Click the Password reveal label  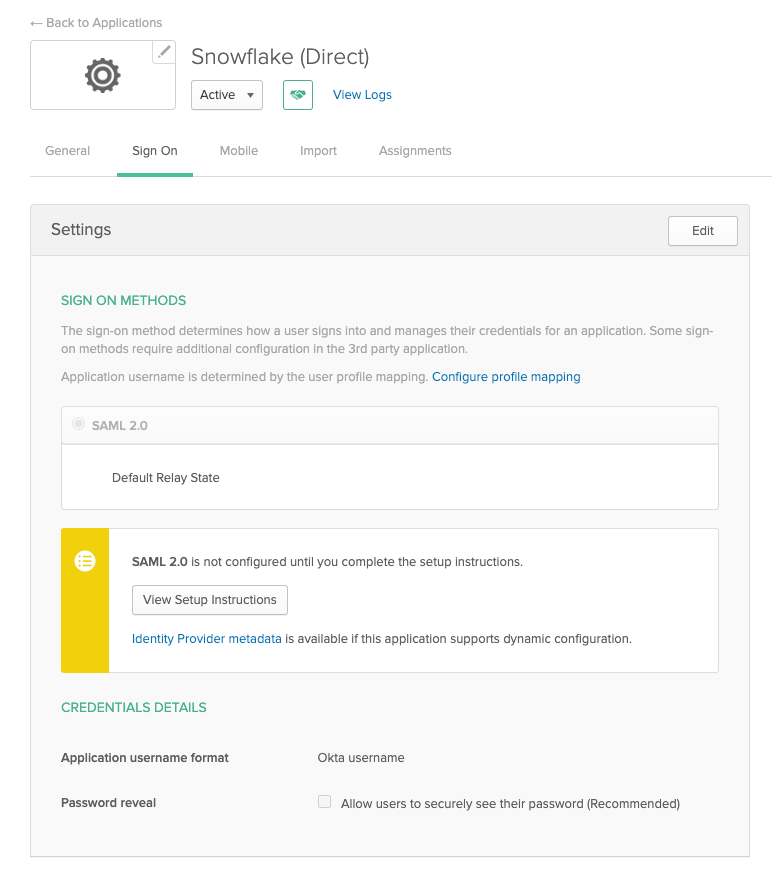(x=109, y=803)
